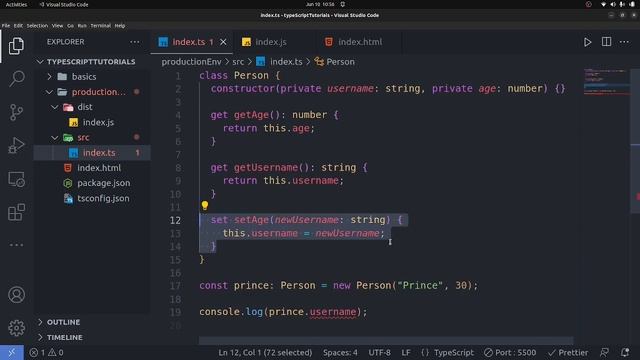The image size is (640, 360).
Task: Toggle Prettier formatter status
Action: [x=568, y=352]
